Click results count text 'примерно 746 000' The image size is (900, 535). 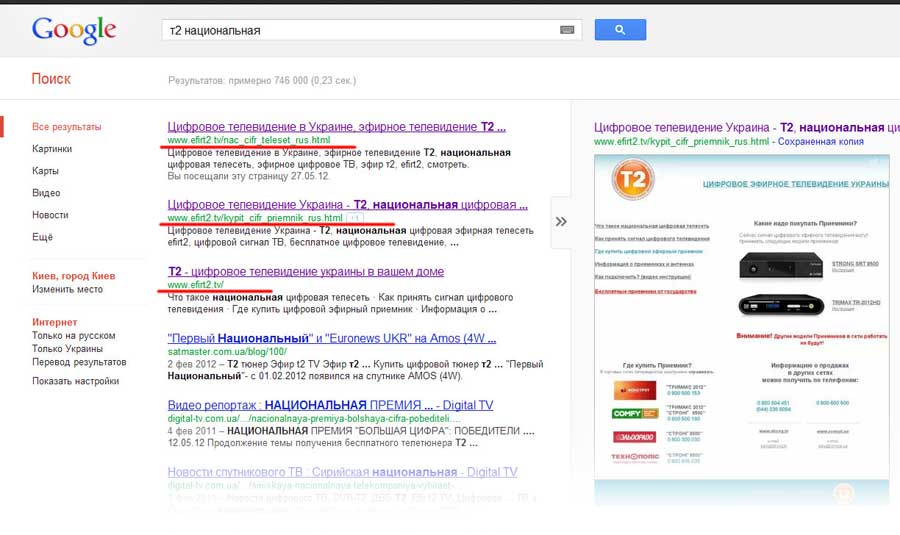[268, 80]
